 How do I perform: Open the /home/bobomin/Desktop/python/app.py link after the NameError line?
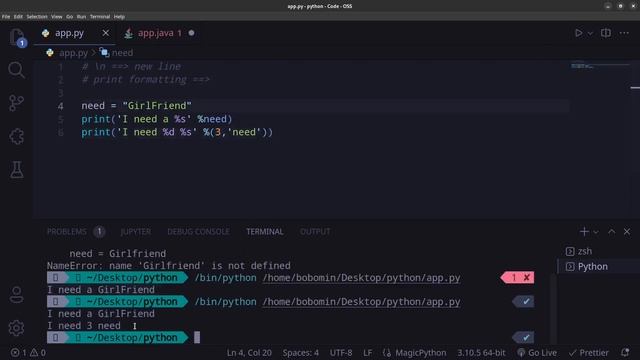(361, 278)
